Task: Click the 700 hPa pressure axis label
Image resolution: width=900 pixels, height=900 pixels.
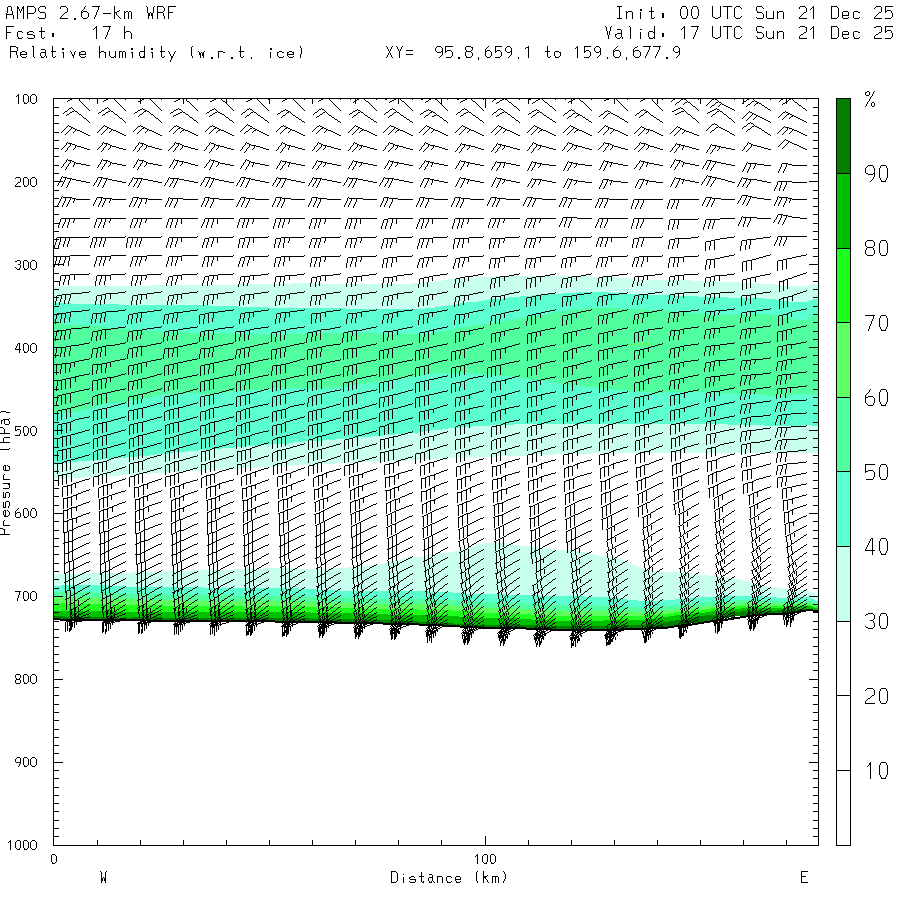Action: coord(26,596)
